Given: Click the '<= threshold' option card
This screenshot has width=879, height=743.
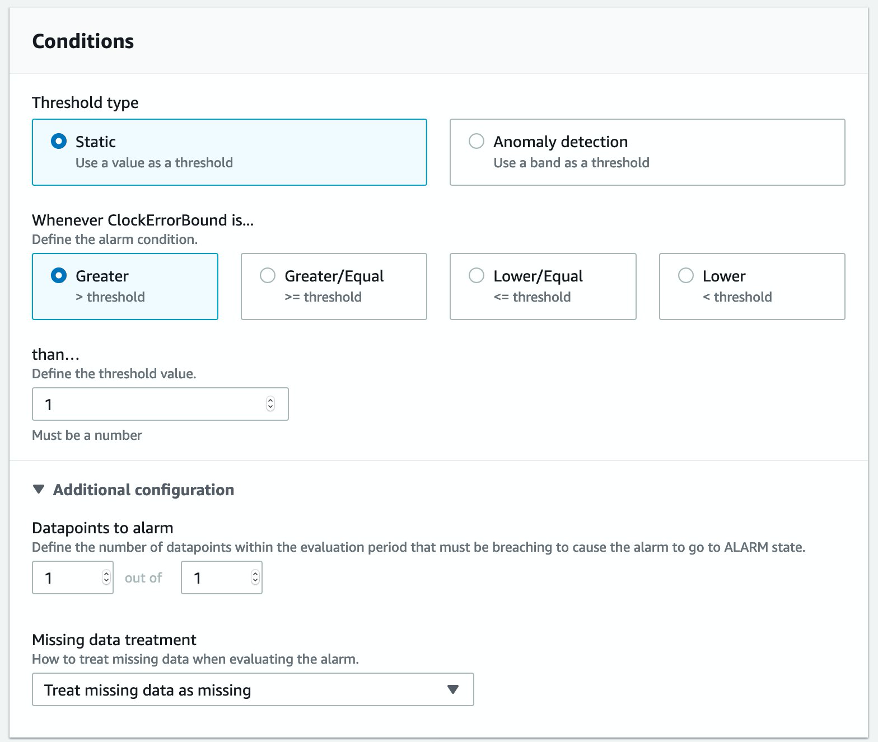Looking at the screenshot, I should tap(543, 297).
